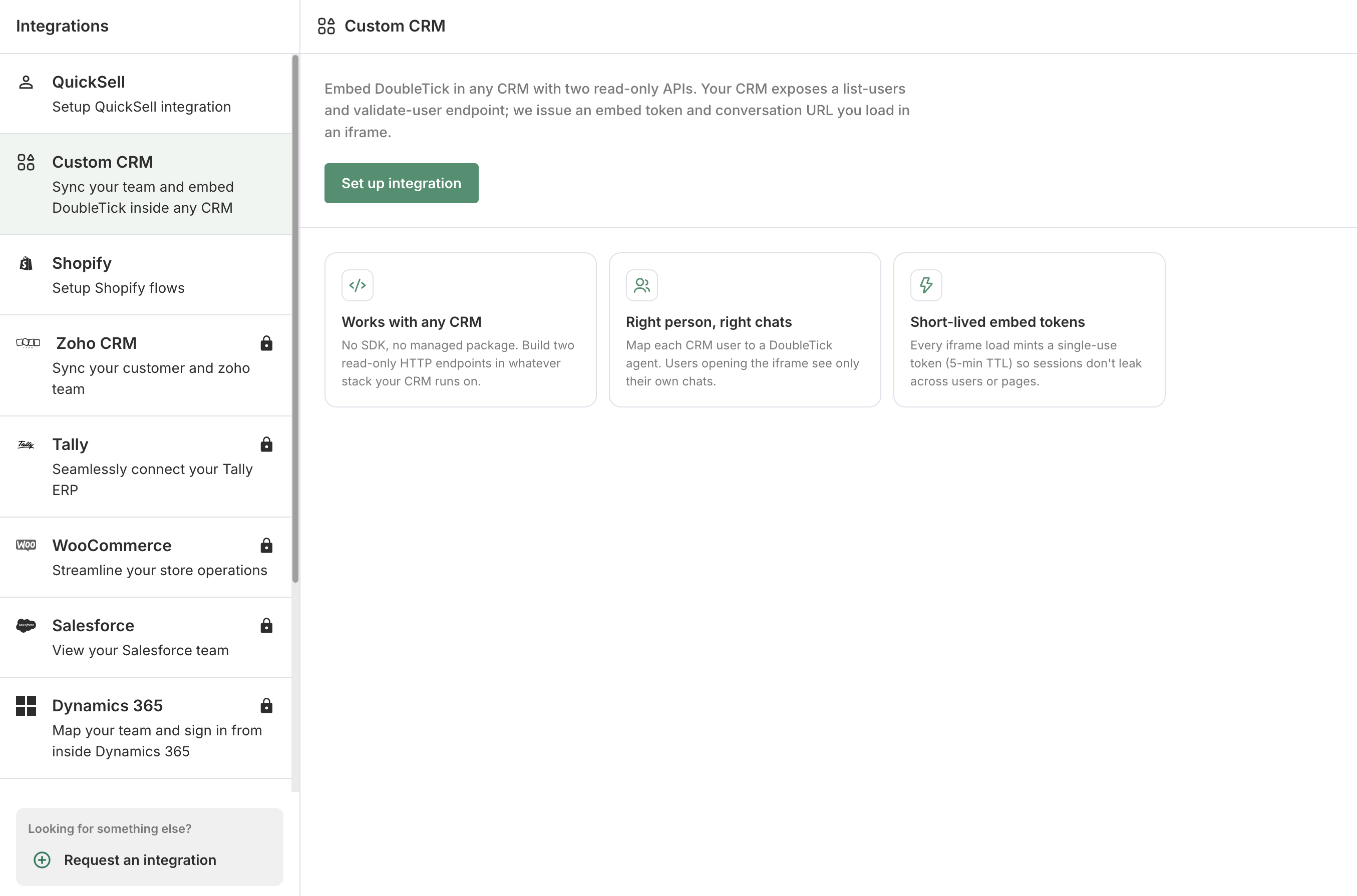The image size is (1357, 896).
Task: Click the WooCommerce logo icon
Action: point(26,545)
